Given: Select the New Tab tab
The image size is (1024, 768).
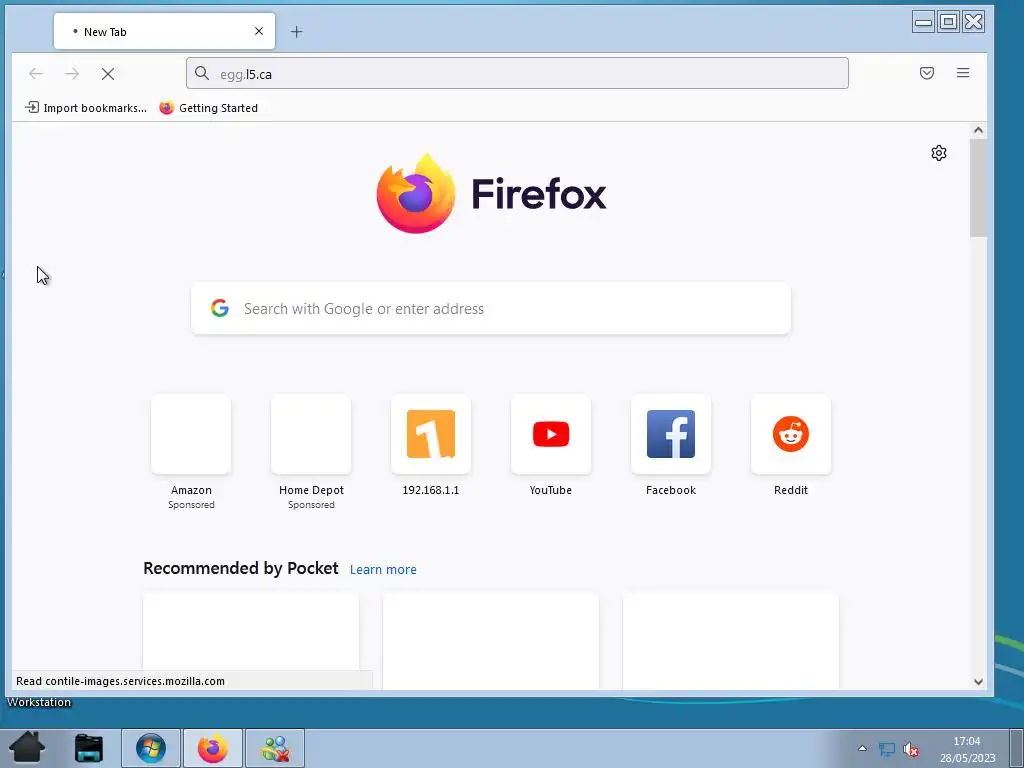Looking at the screenshot, I should [164, 31].
